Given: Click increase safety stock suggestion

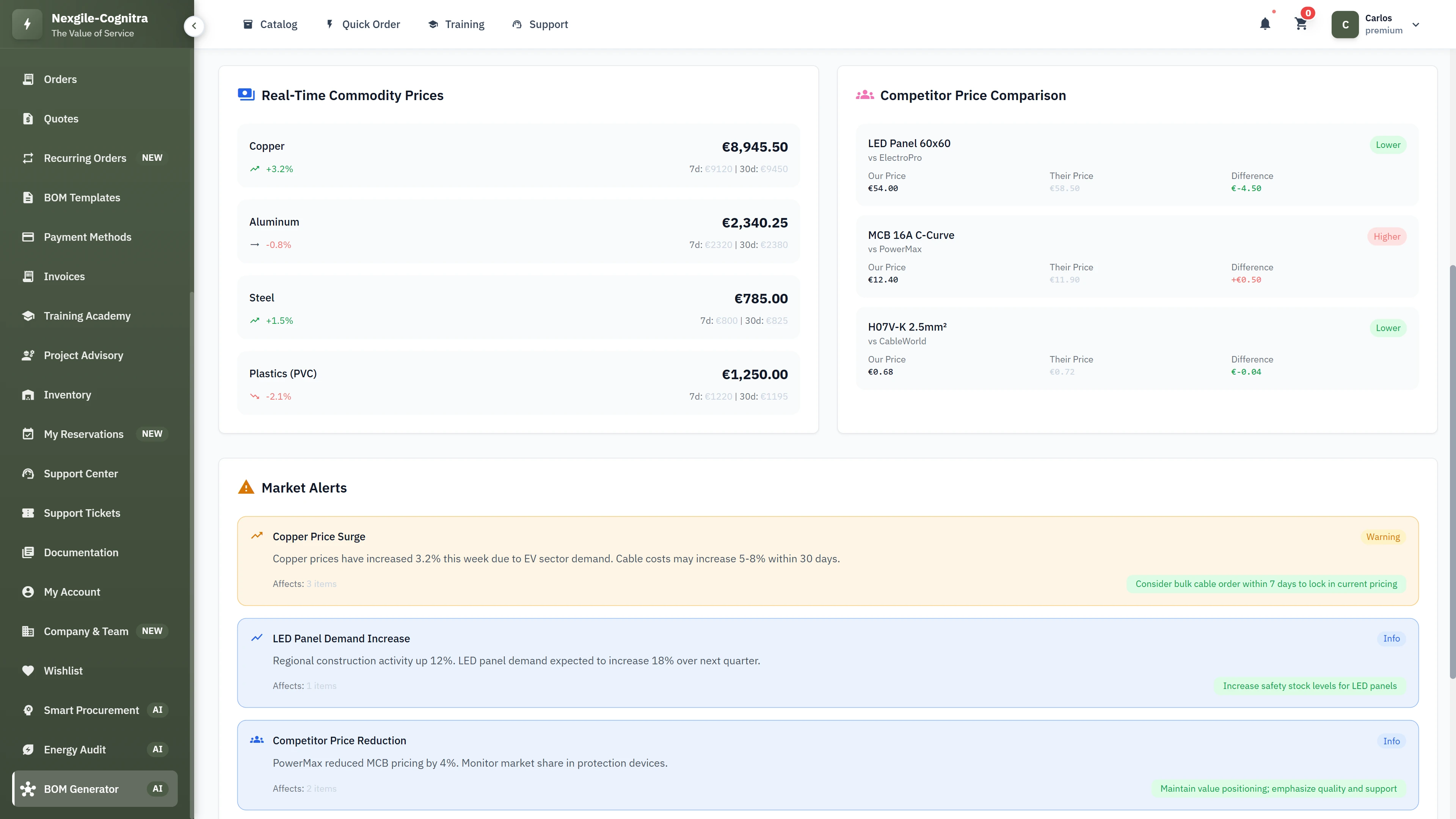Looking at the screenshot, I should tap(1310, 686).
